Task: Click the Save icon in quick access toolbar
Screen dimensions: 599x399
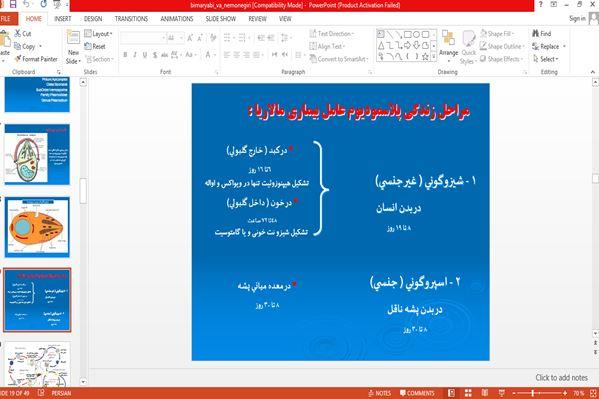Action: (x=13, y=5)
